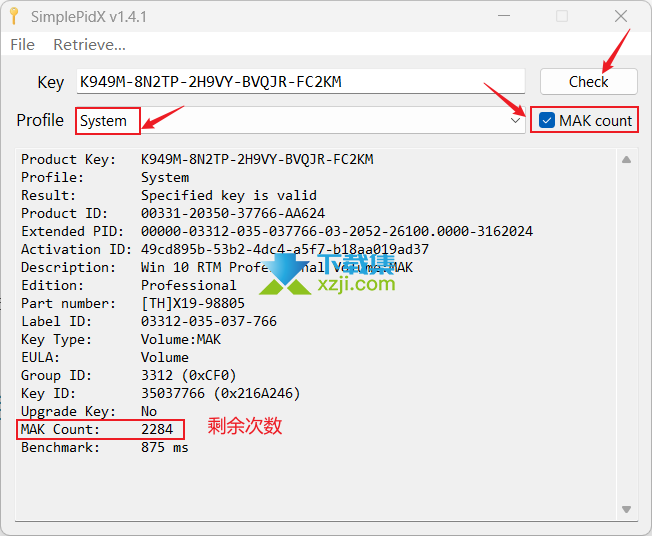Click the Description line Win 10 RTM
The width and height of the screenshot is (652, 536).
coord(277,267)
